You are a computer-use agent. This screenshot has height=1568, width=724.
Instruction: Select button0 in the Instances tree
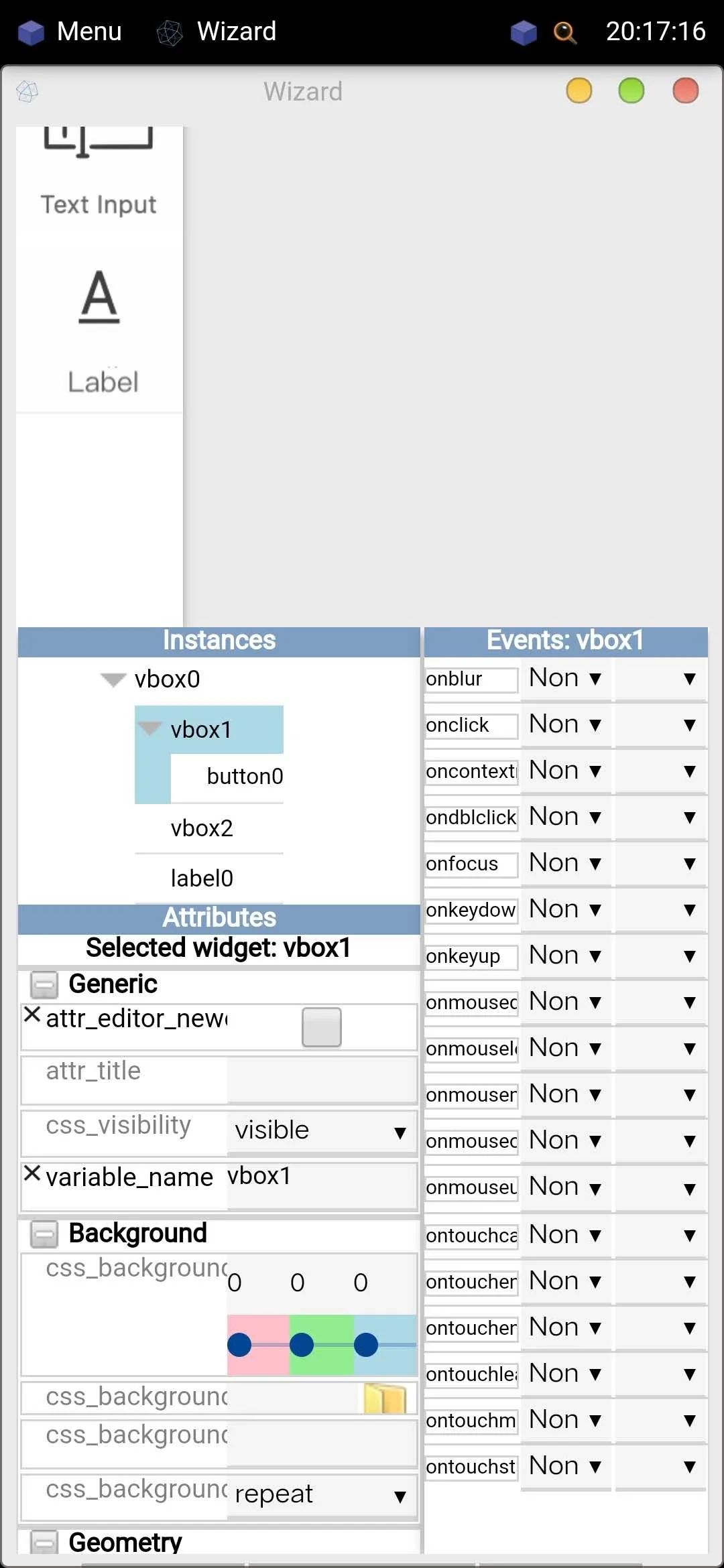pyautogui.click(x=245, y=776)
